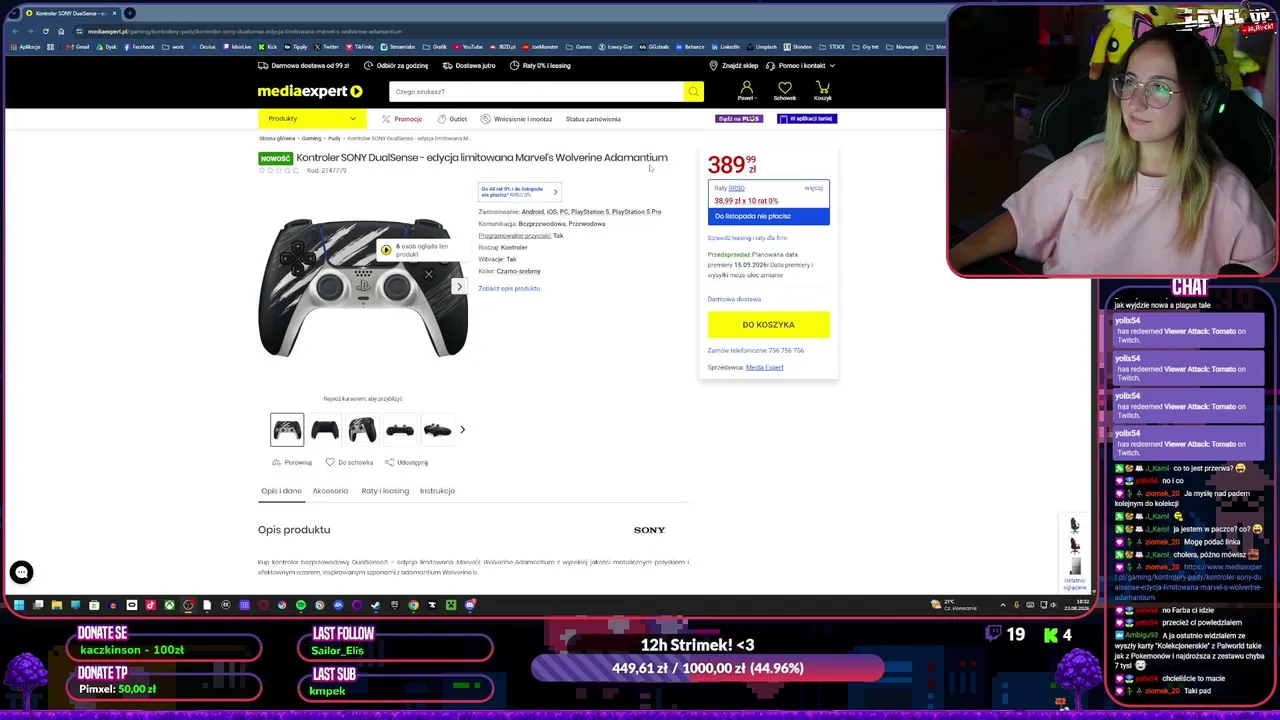Open the Pawel account icon
Viewport: 1280px width, 720px height.
click(x=746, y=91)
